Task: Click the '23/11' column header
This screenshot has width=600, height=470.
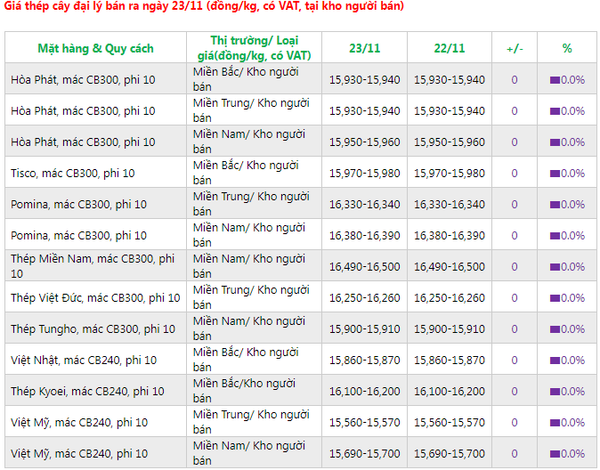Action: click(365, 49)
